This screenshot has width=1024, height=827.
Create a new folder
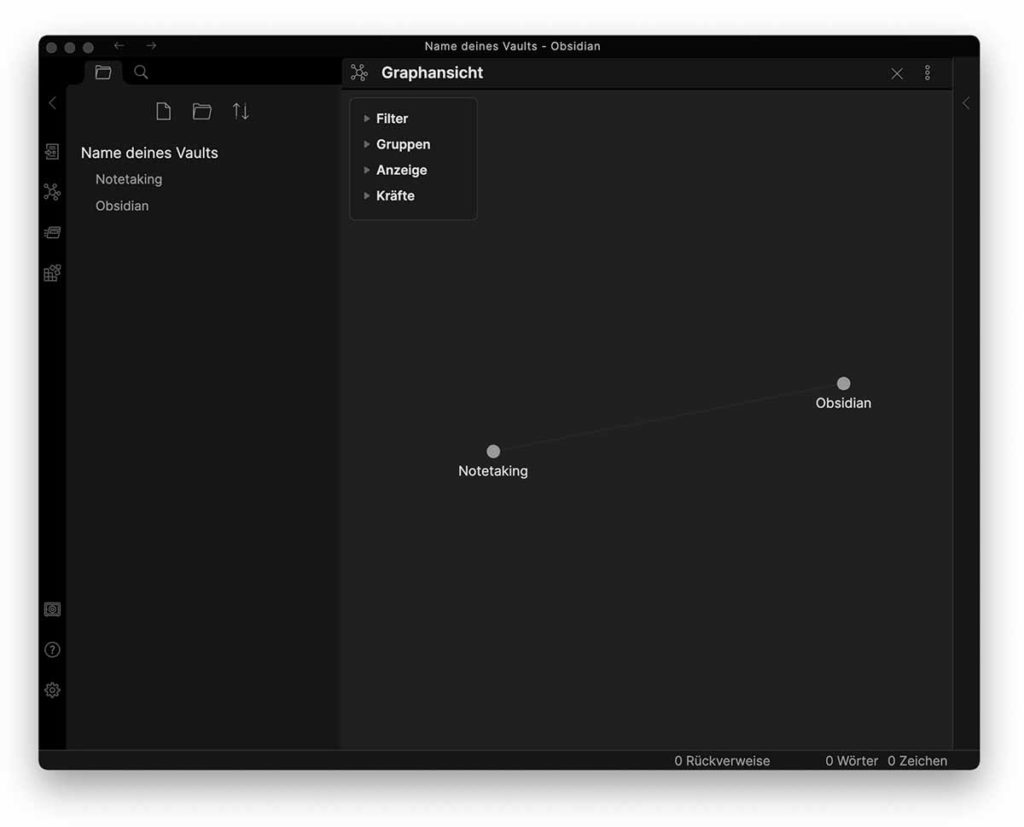coord(202,112)
